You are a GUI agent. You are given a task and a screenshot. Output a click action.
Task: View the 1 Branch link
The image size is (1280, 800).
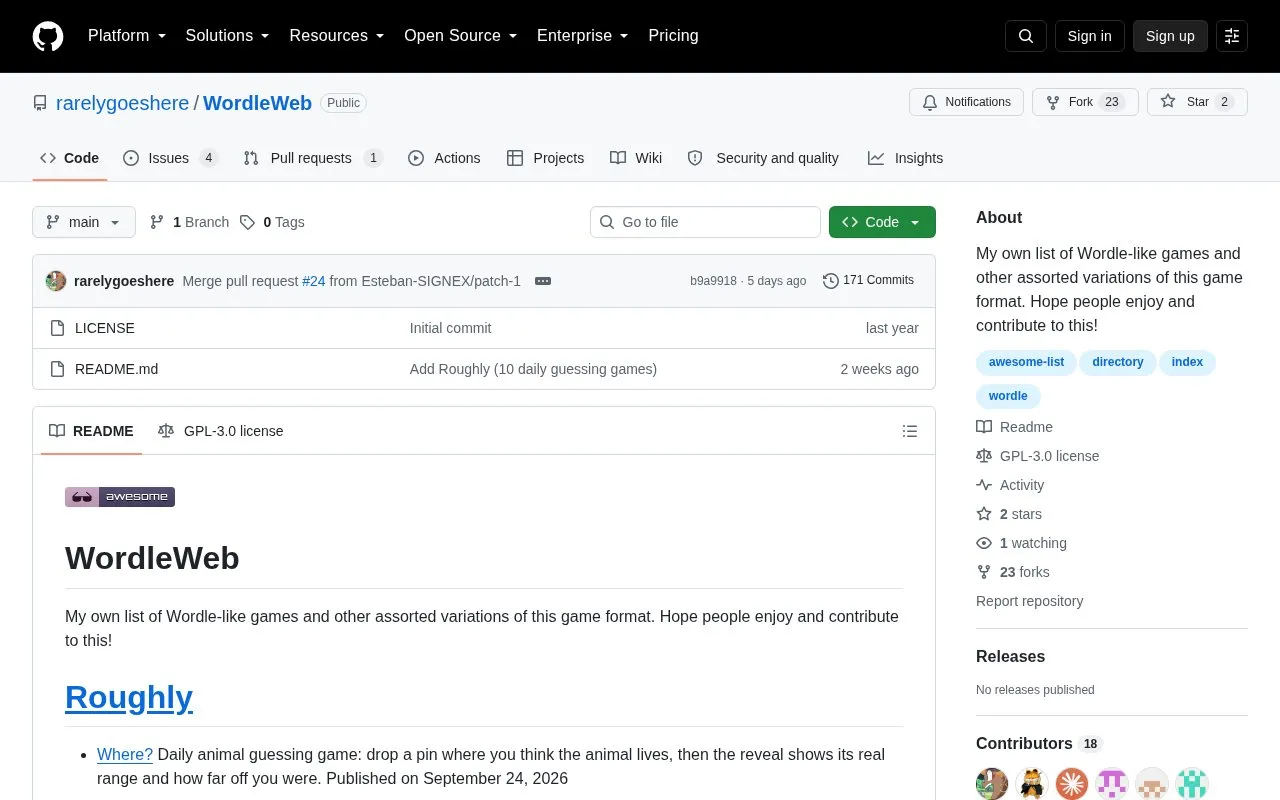tap(189, 222)
